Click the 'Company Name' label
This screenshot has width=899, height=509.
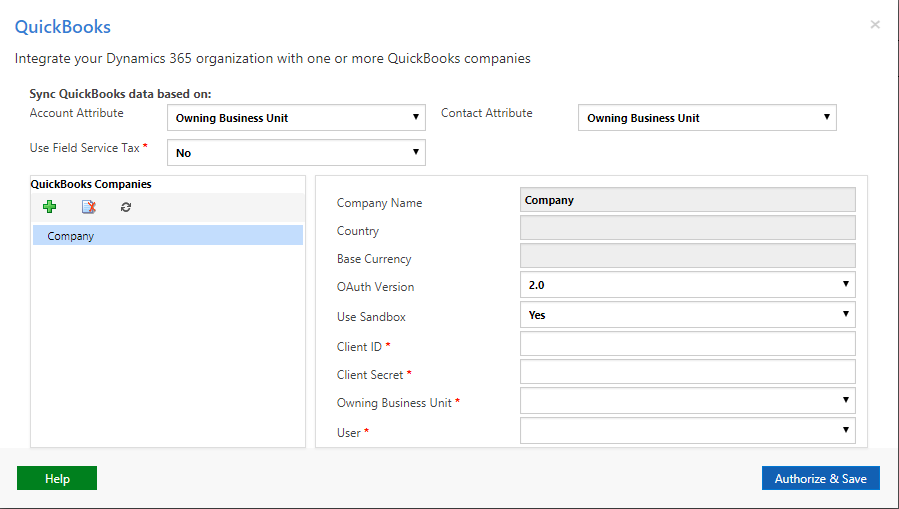coord(380,203)
